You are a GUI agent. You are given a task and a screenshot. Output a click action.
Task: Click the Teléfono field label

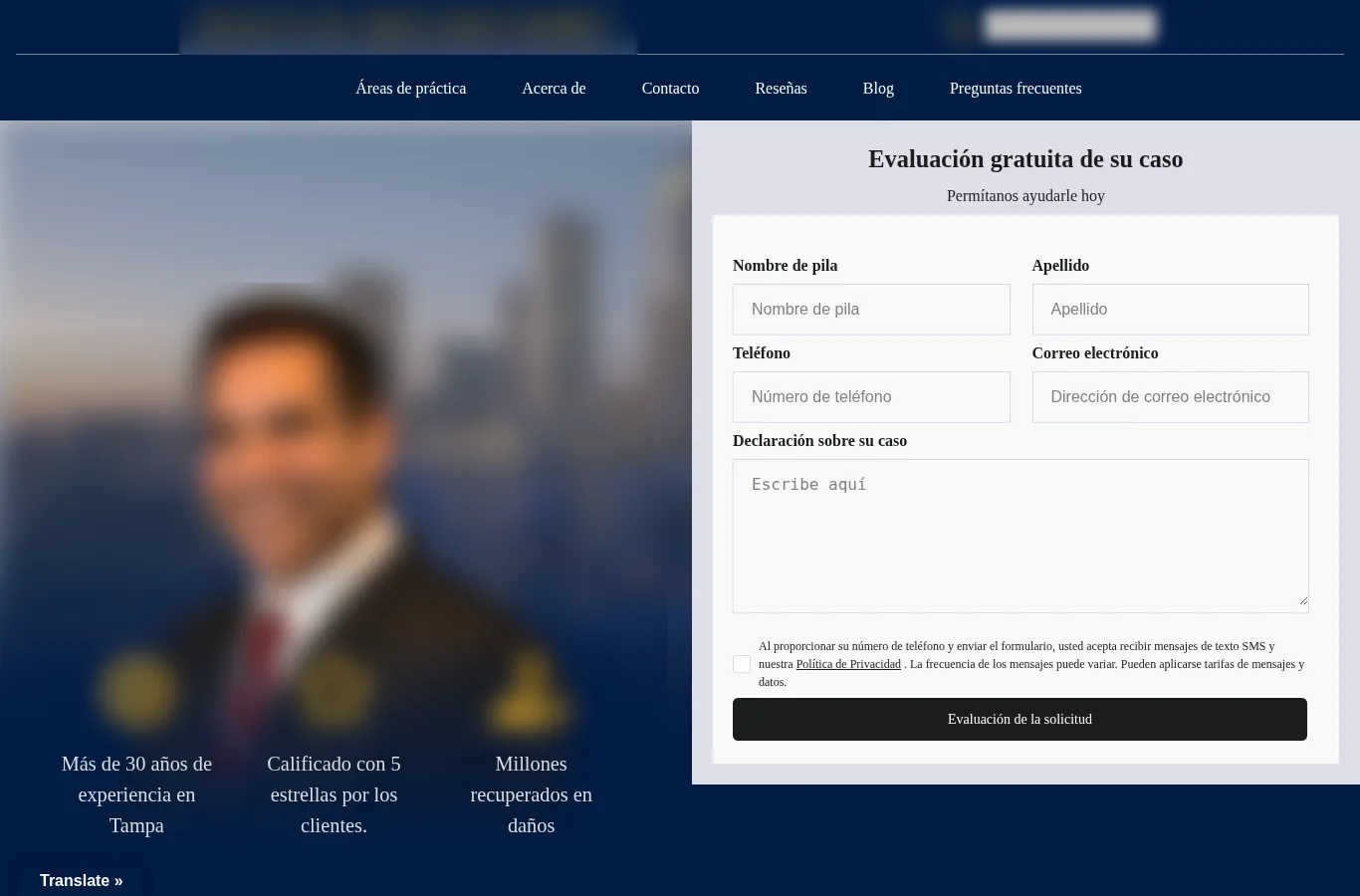point(762,353)
